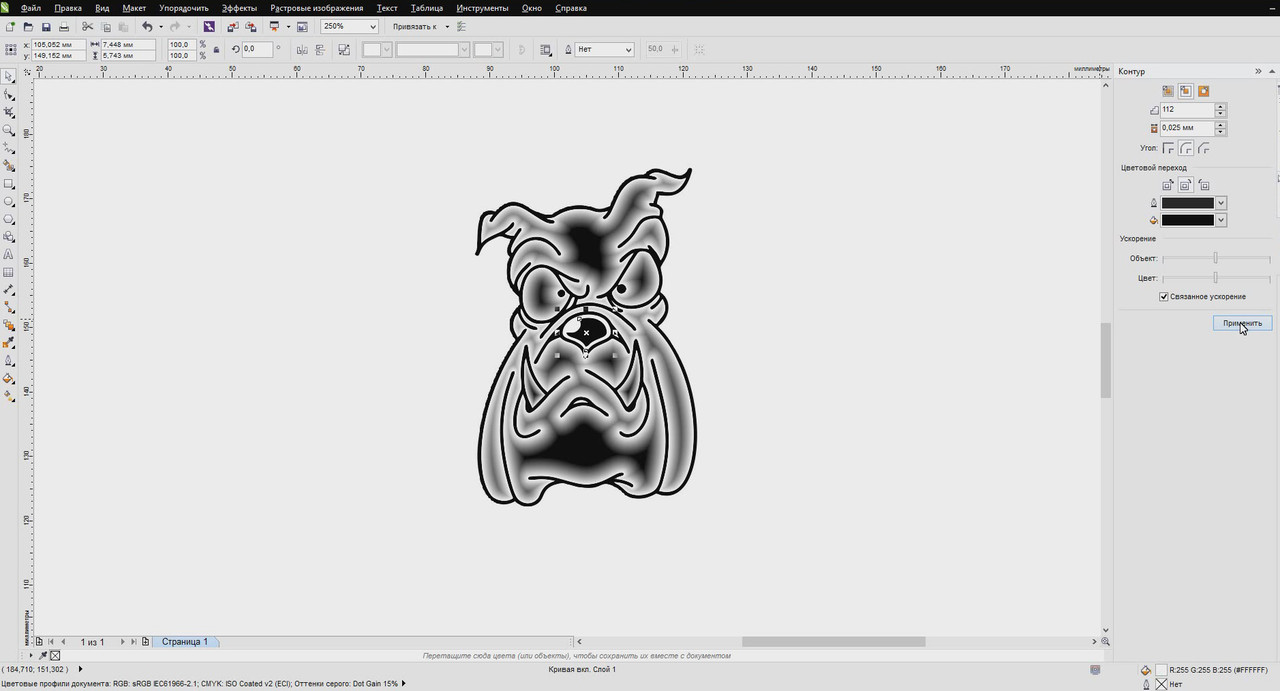This screenshot has width=1280, height=691.
Task: Switch to the Страница 1 tab
Action: 185,642
